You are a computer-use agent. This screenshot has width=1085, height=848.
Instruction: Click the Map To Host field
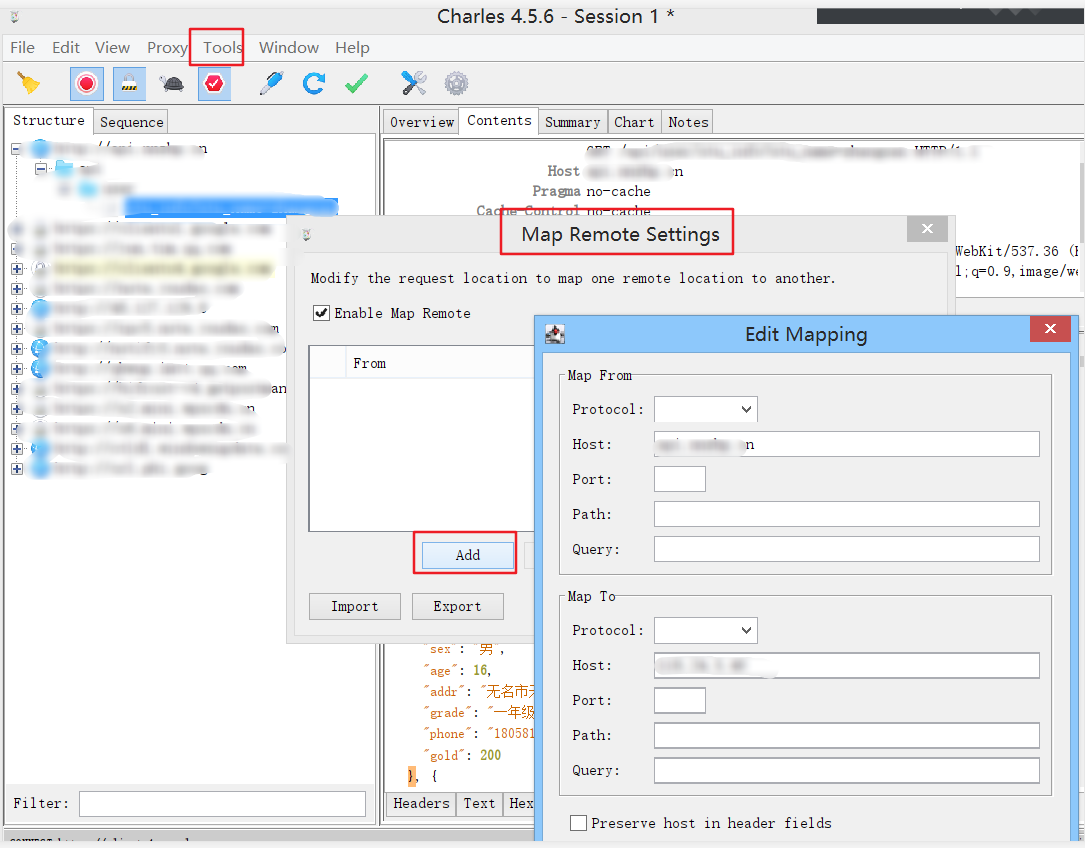click(x=846, y=665)
